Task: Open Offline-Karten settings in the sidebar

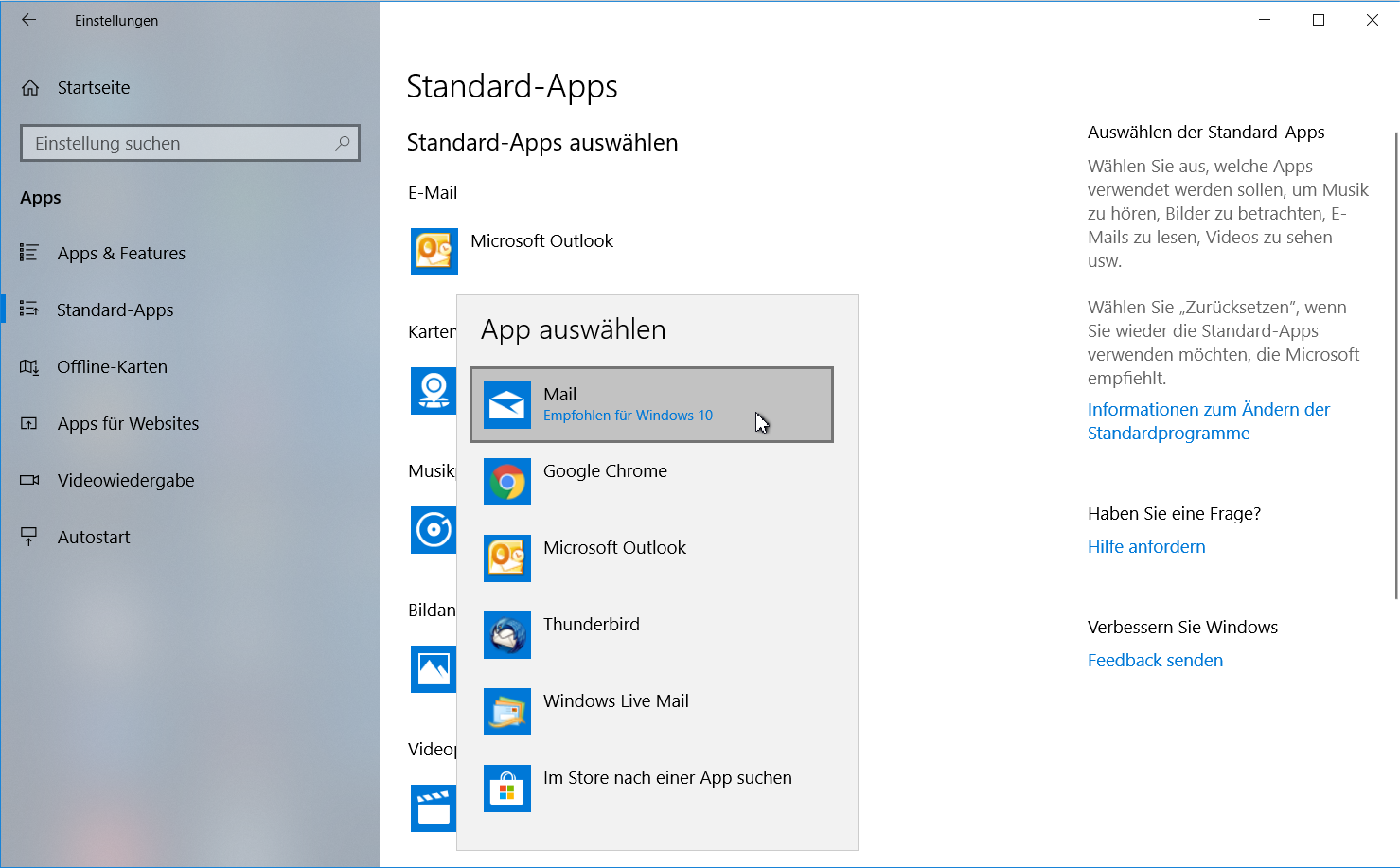Action: click(112, 366)
